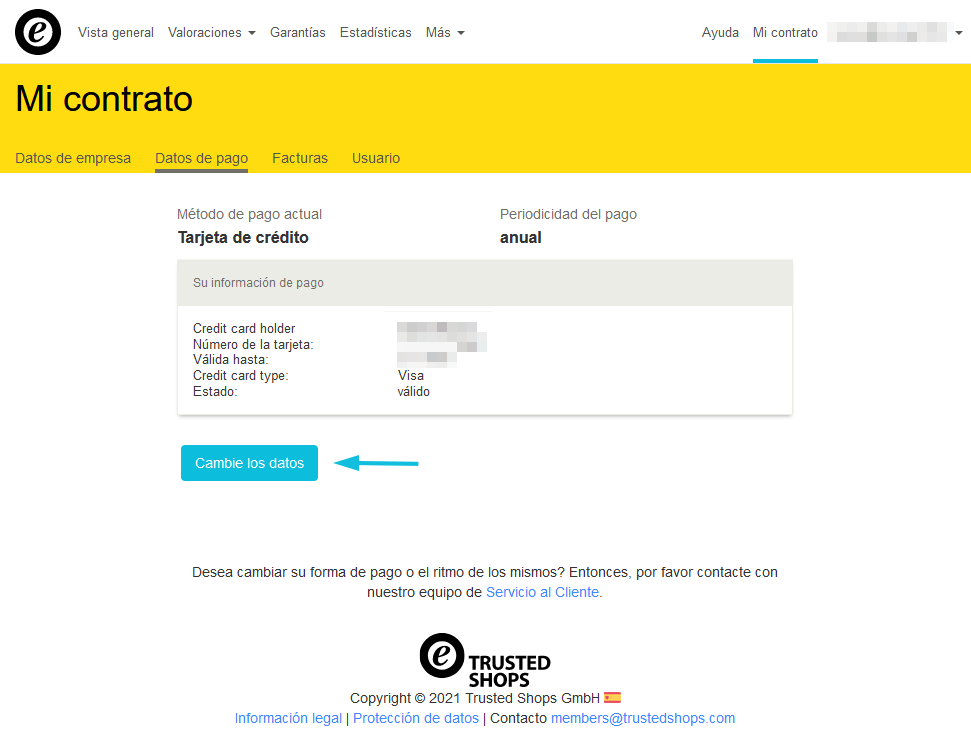Click the 'Visa' credit card type value
Image resolution: width=971 pixels, height=747 pixels.
coord(411,375)
